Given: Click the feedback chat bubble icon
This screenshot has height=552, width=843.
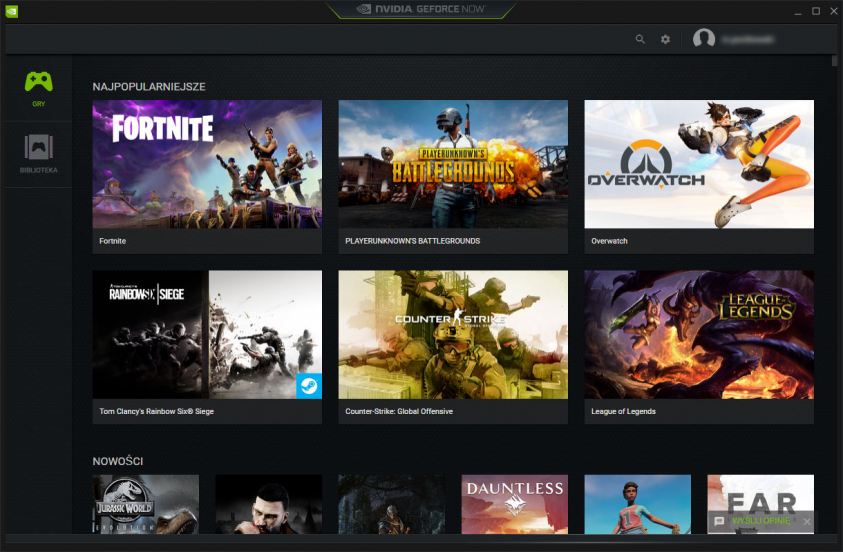Looking at the screenshot, I should [719, 521].
